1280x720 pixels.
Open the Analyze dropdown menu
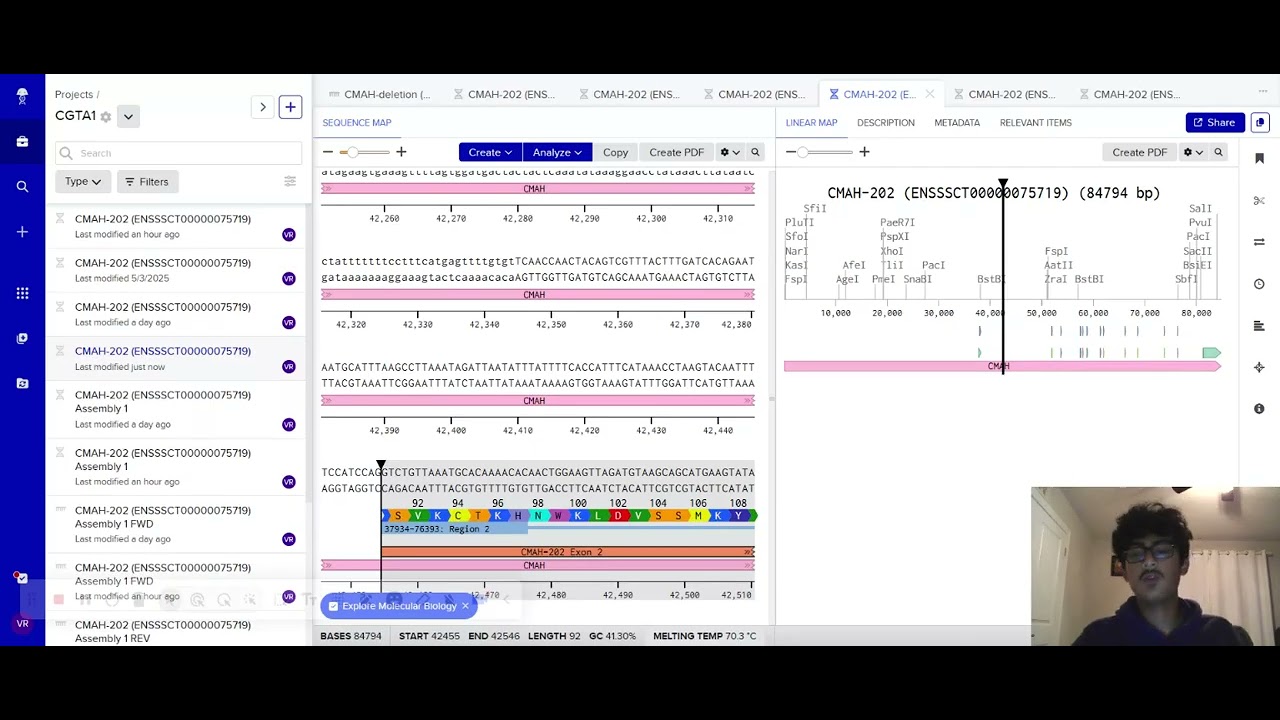557,152
